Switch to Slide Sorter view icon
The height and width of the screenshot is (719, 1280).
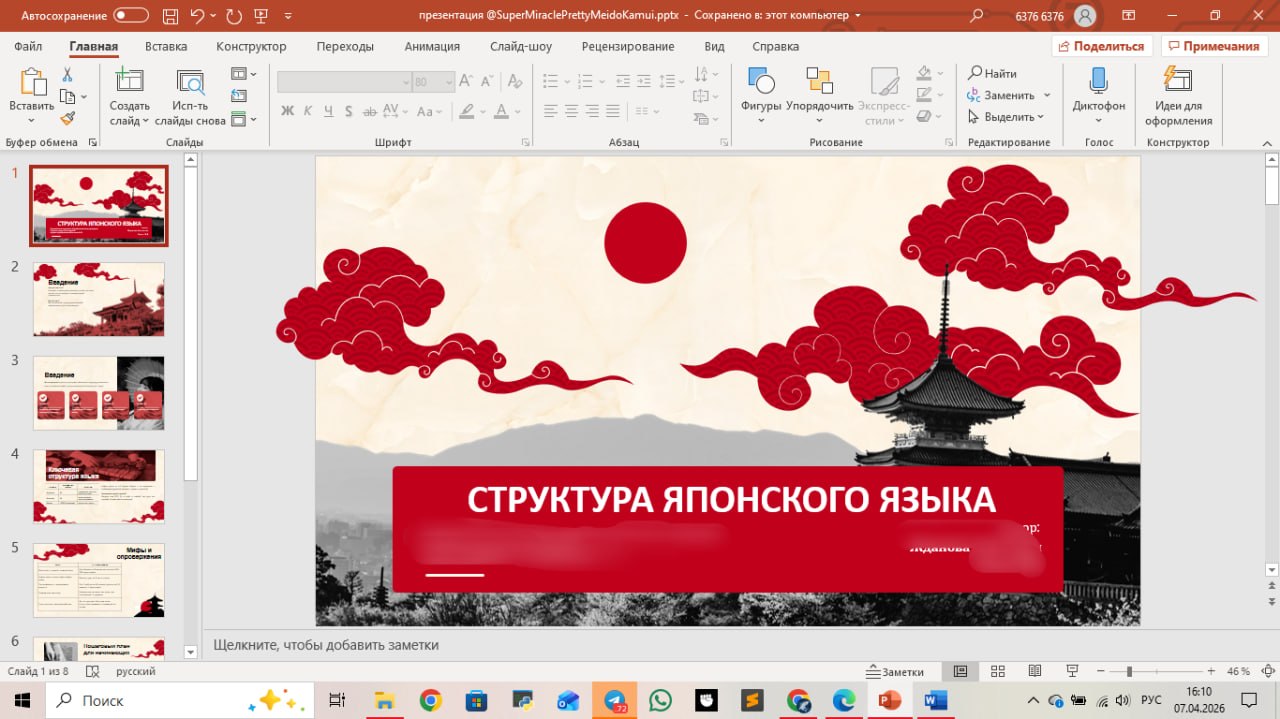pyautogui.click(x=997, y=671)
